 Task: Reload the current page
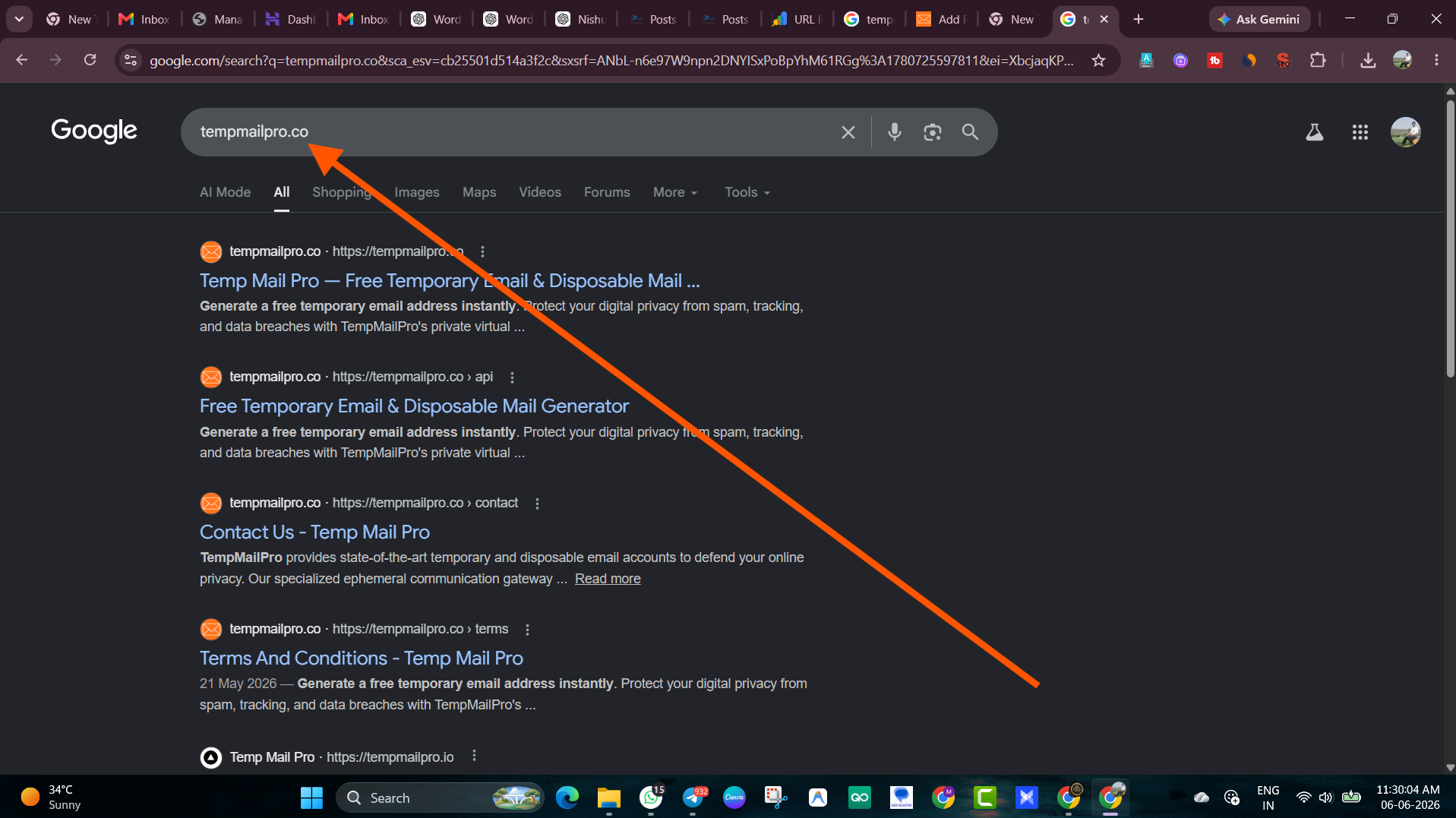click(90, 60)
